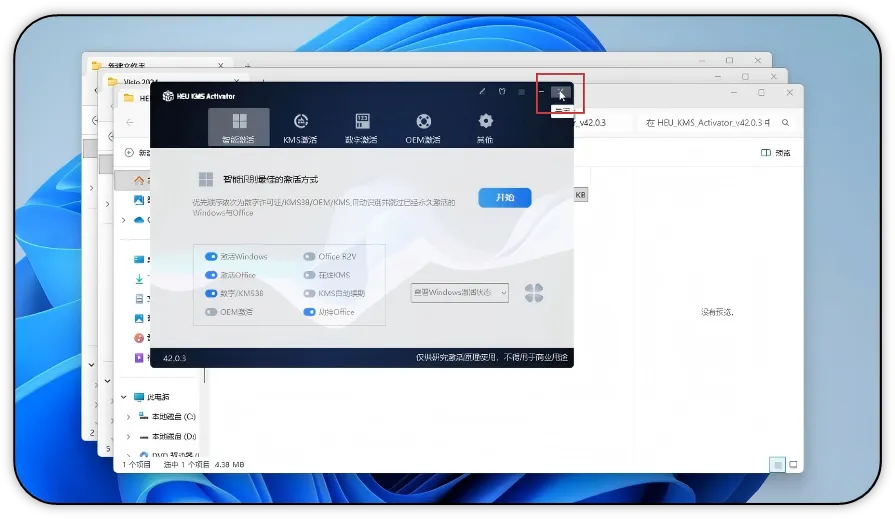Close the 新建文件夹 tab in the back window
This screenshot has height=519, width=895.
coord(220,66)
